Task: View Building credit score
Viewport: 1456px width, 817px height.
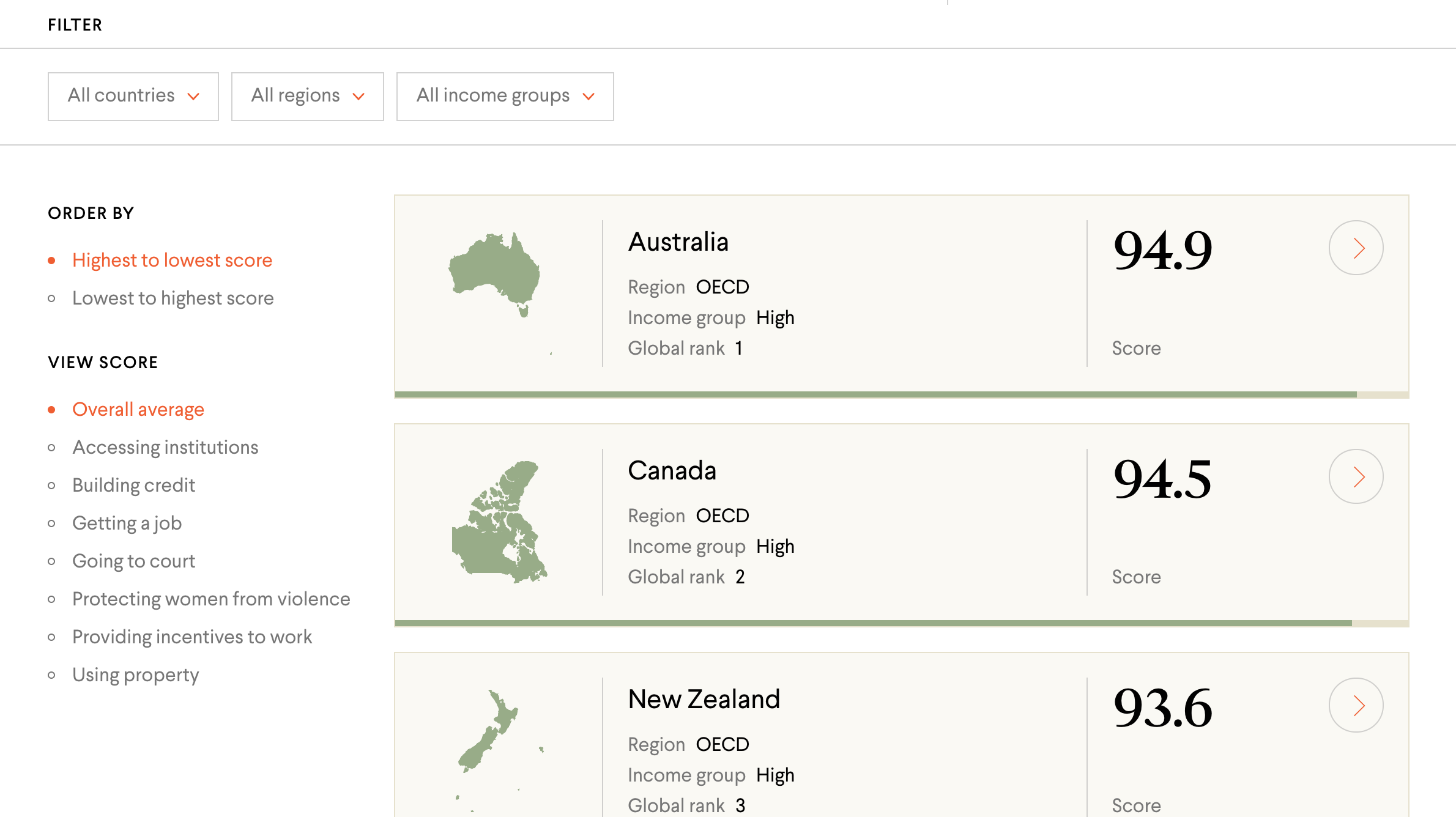Action: point(133,486)
